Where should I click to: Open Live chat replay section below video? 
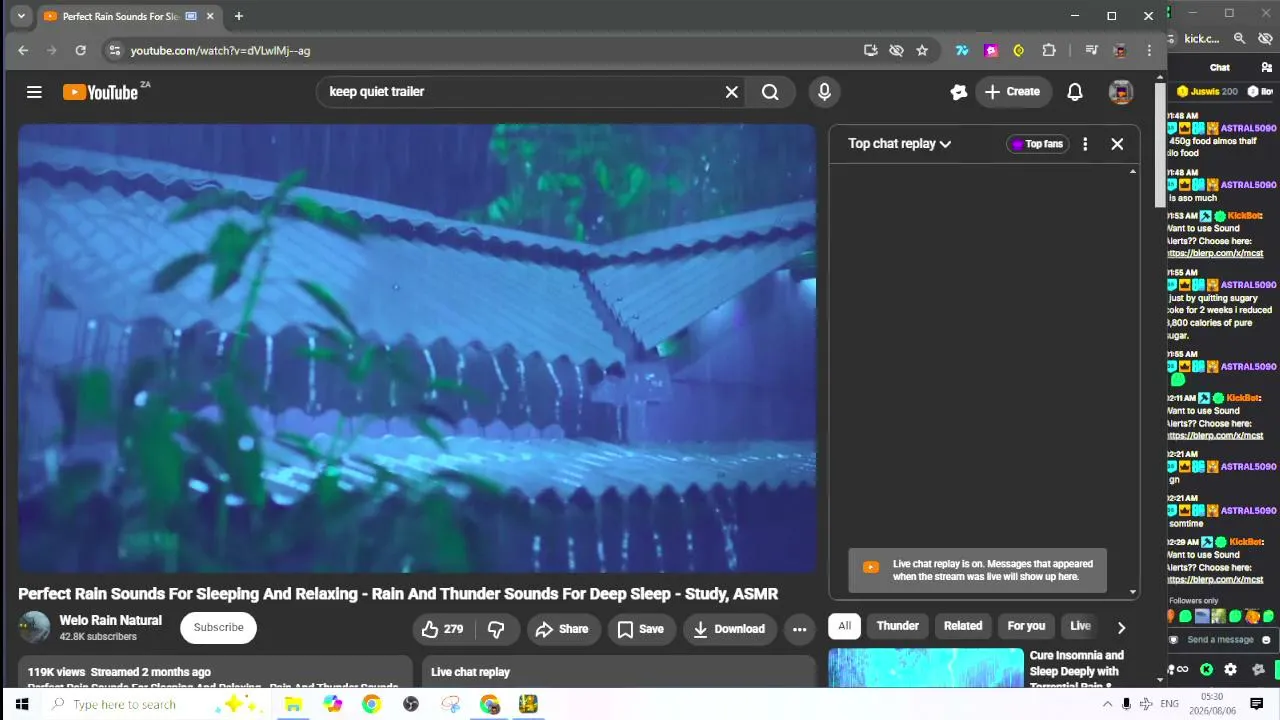click(x=618, y=671)
